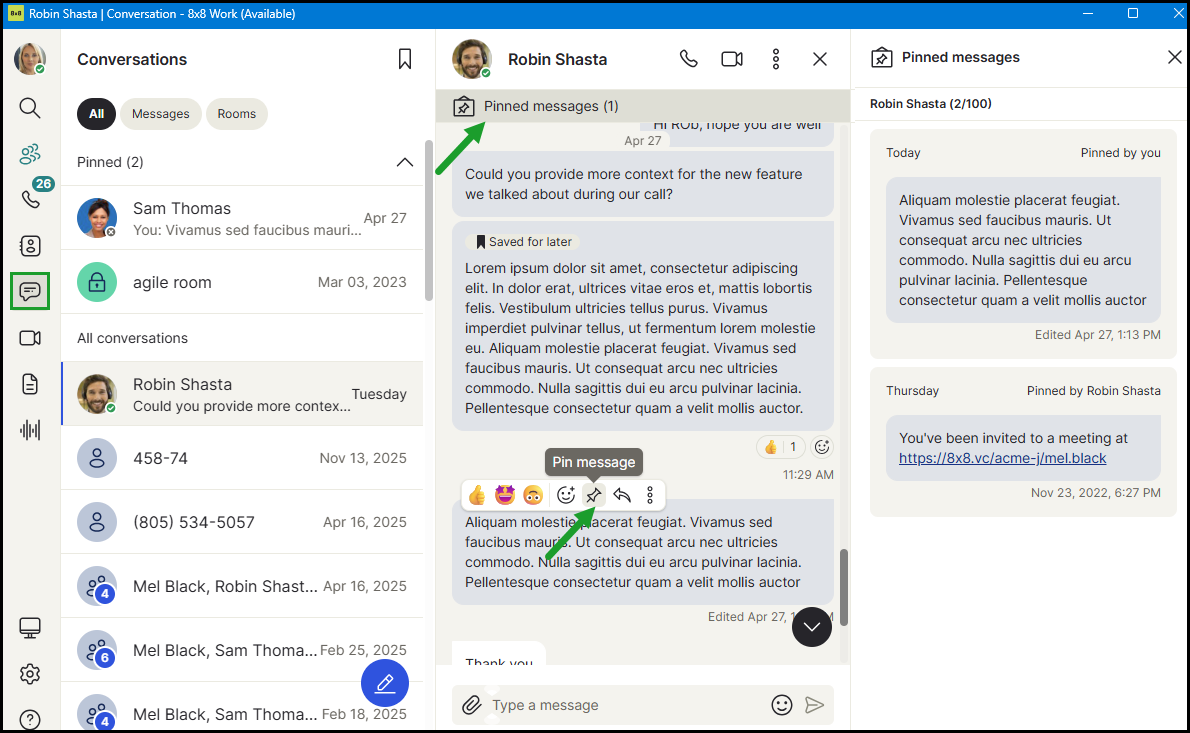This screenshot has width=1190, height=733.
Task: Open conversation 458-74
Action: (x=242, y=458)
